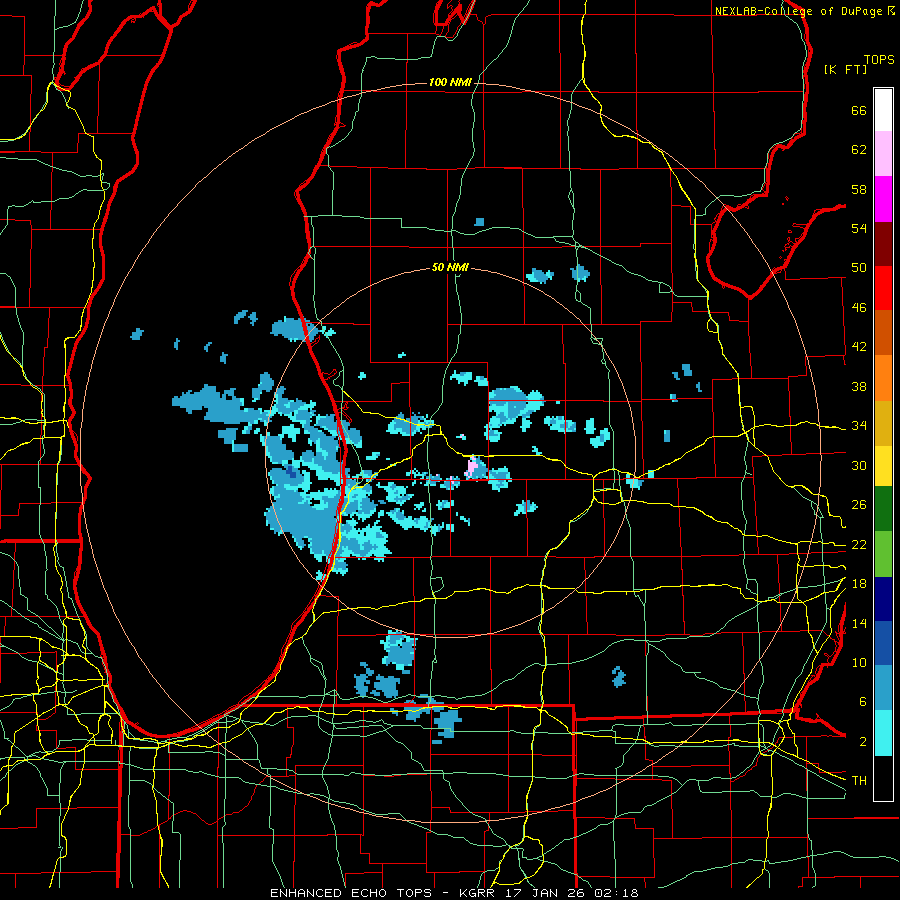Click the navy 18 K FT legend swatch

click(883, 599)
